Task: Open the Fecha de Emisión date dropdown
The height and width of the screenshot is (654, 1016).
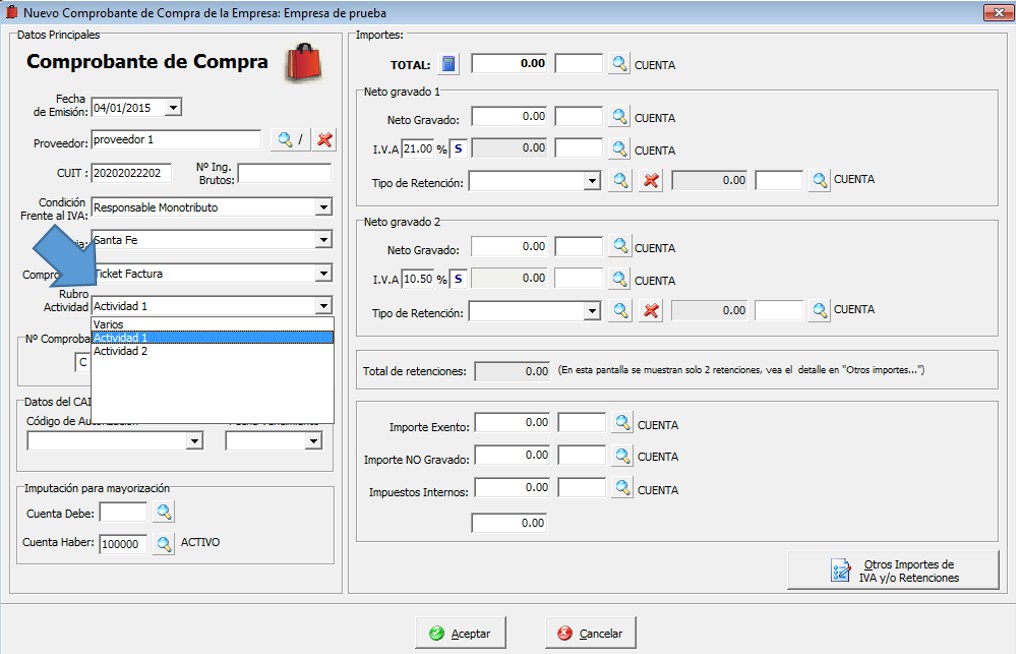Action: tap(173, 108)
